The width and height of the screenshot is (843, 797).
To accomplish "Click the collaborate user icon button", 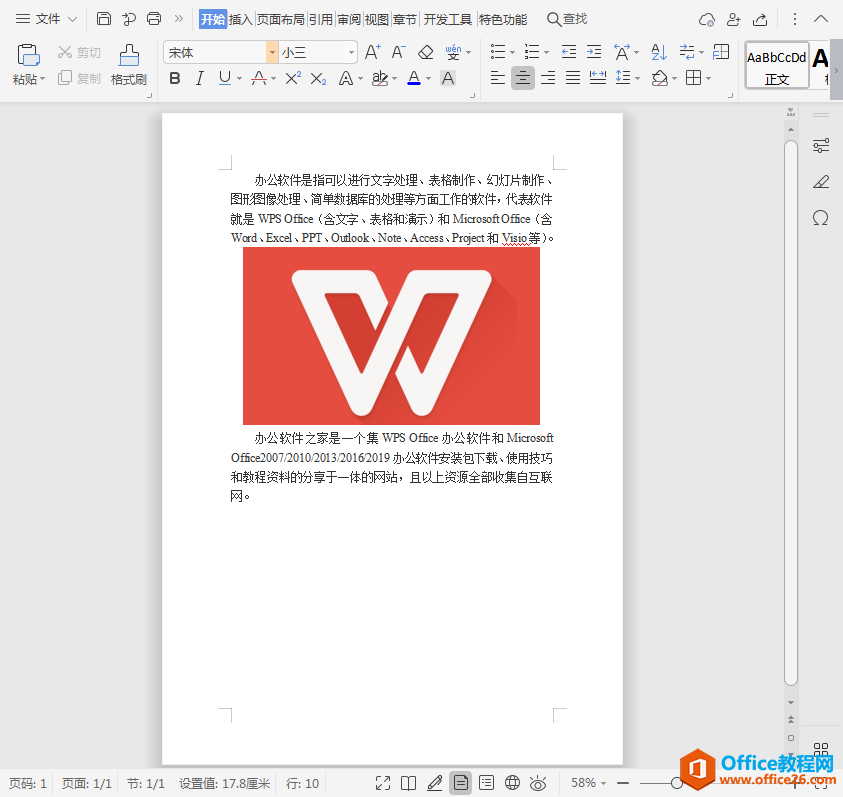I will [x=733, y=20].
